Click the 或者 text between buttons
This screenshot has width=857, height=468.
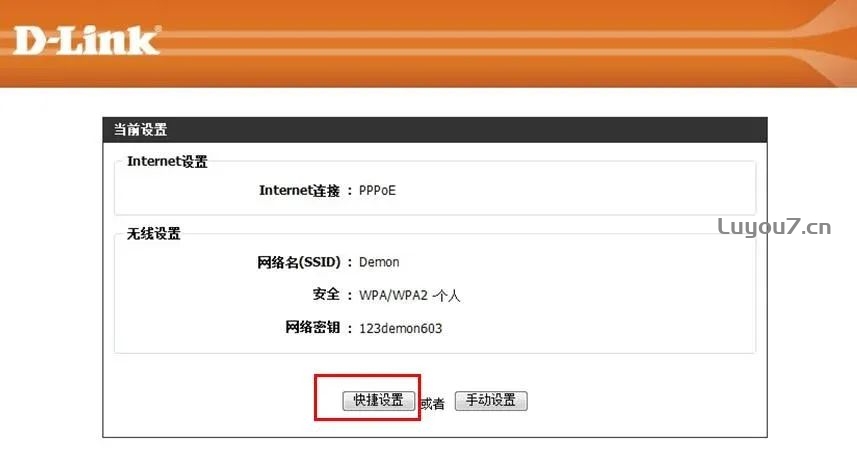(433, 404)
